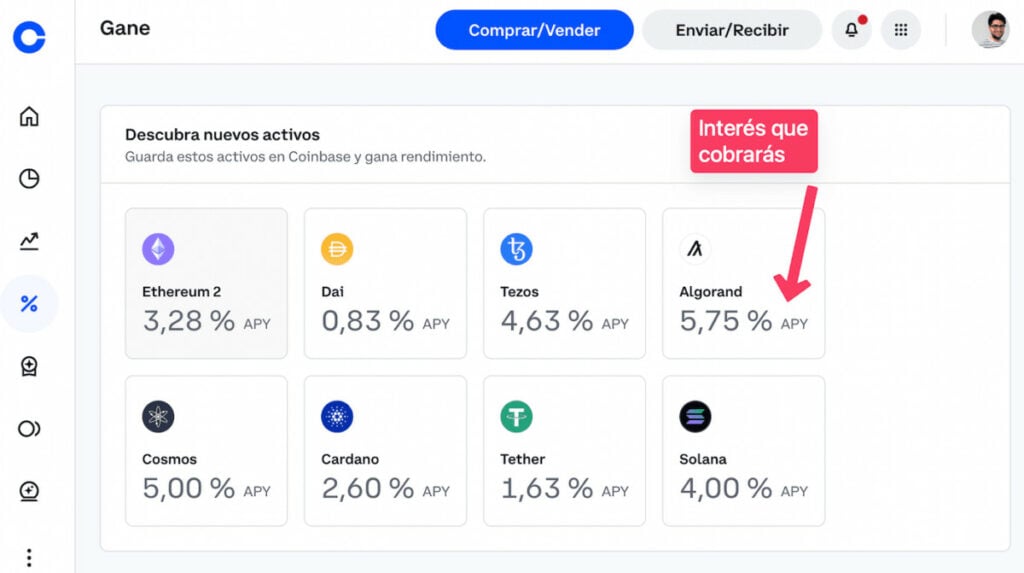
Task: Open the overlapping circles sidebar icon
Action: tap(29, 429)
